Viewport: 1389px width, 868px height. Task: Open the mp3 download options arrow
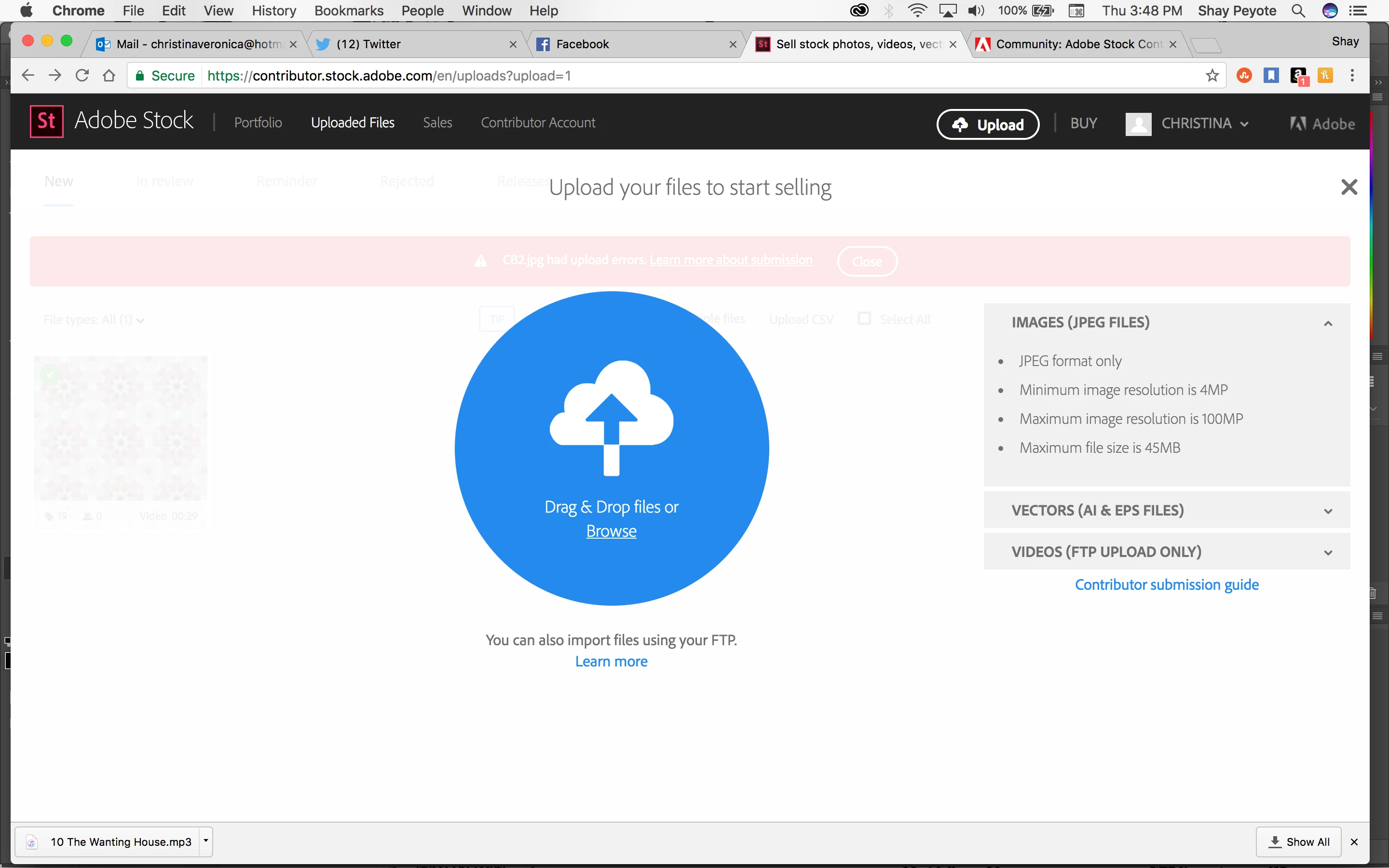pos(205,841)
